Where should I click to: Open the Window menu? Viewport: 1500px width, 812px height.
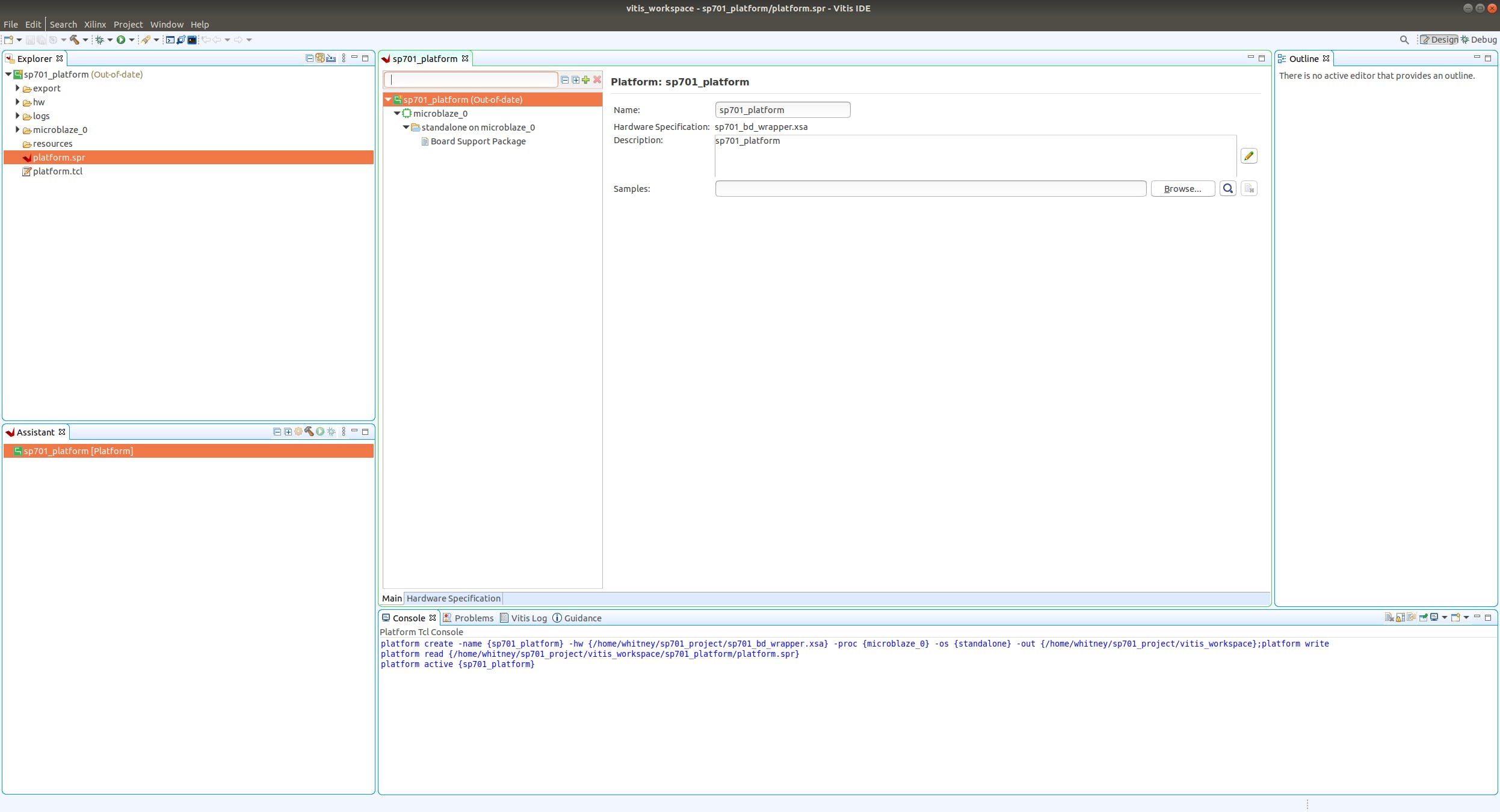tap(167, 24)
